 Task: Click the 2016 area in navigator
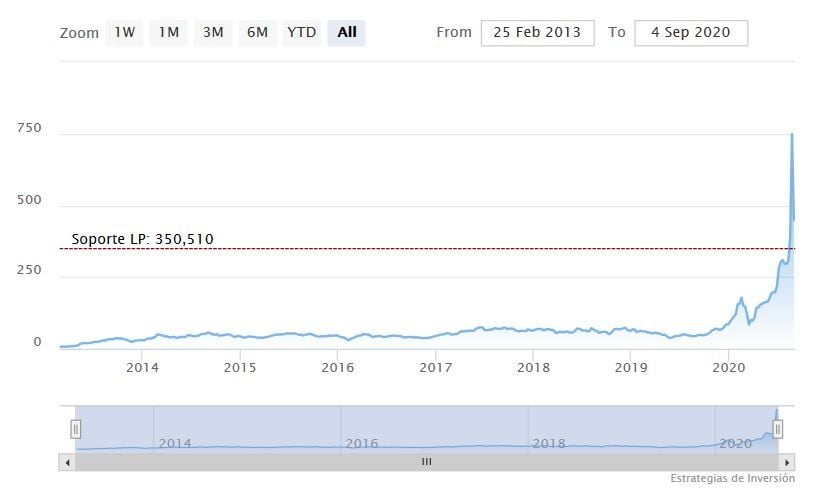[x=362, y=442]
